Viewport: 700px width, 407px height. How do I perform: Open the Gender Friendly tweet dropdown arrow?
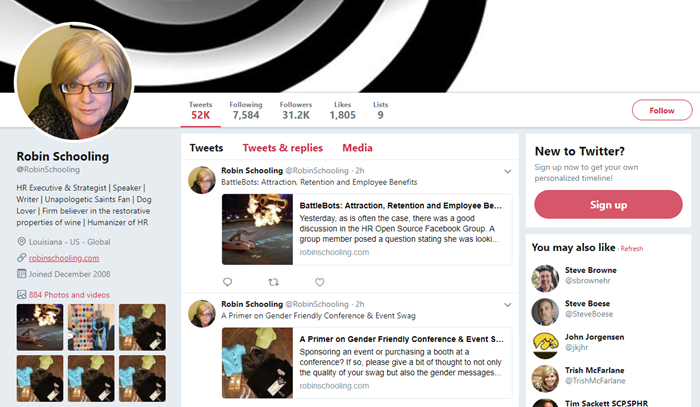[x=507, y=305]
